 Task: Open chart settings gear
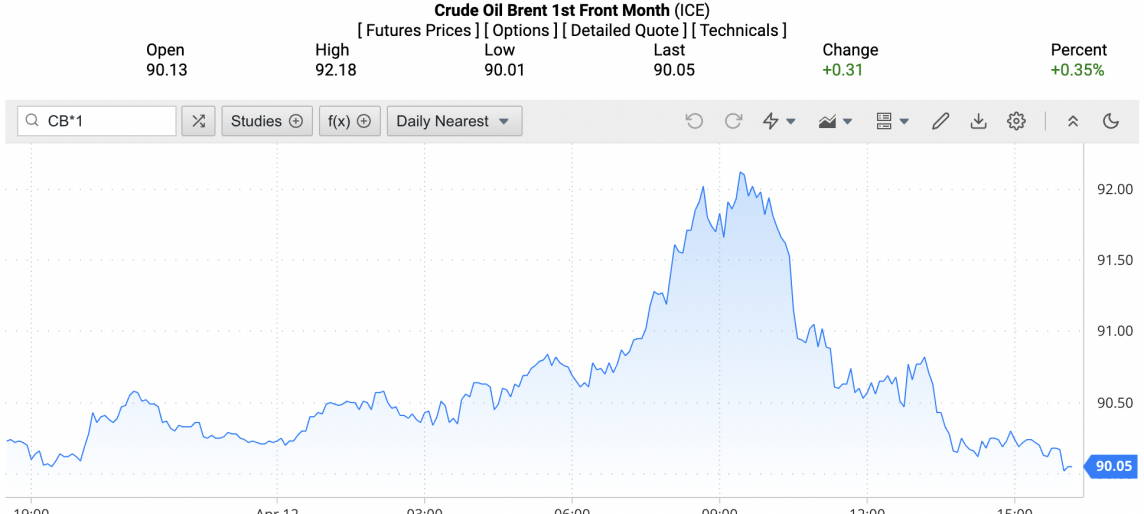tap(1016, 121)
